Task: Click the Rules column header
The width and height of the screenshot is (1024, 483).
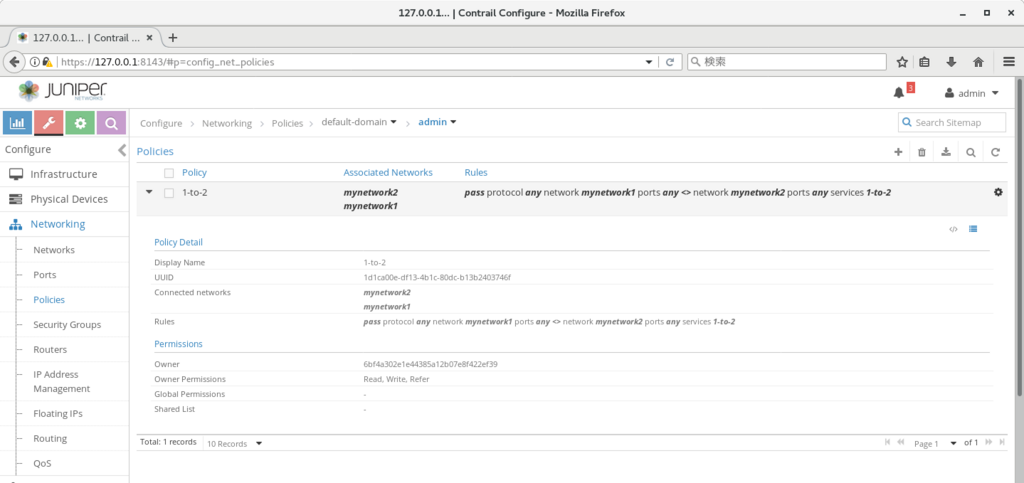Action: point(475,172)
